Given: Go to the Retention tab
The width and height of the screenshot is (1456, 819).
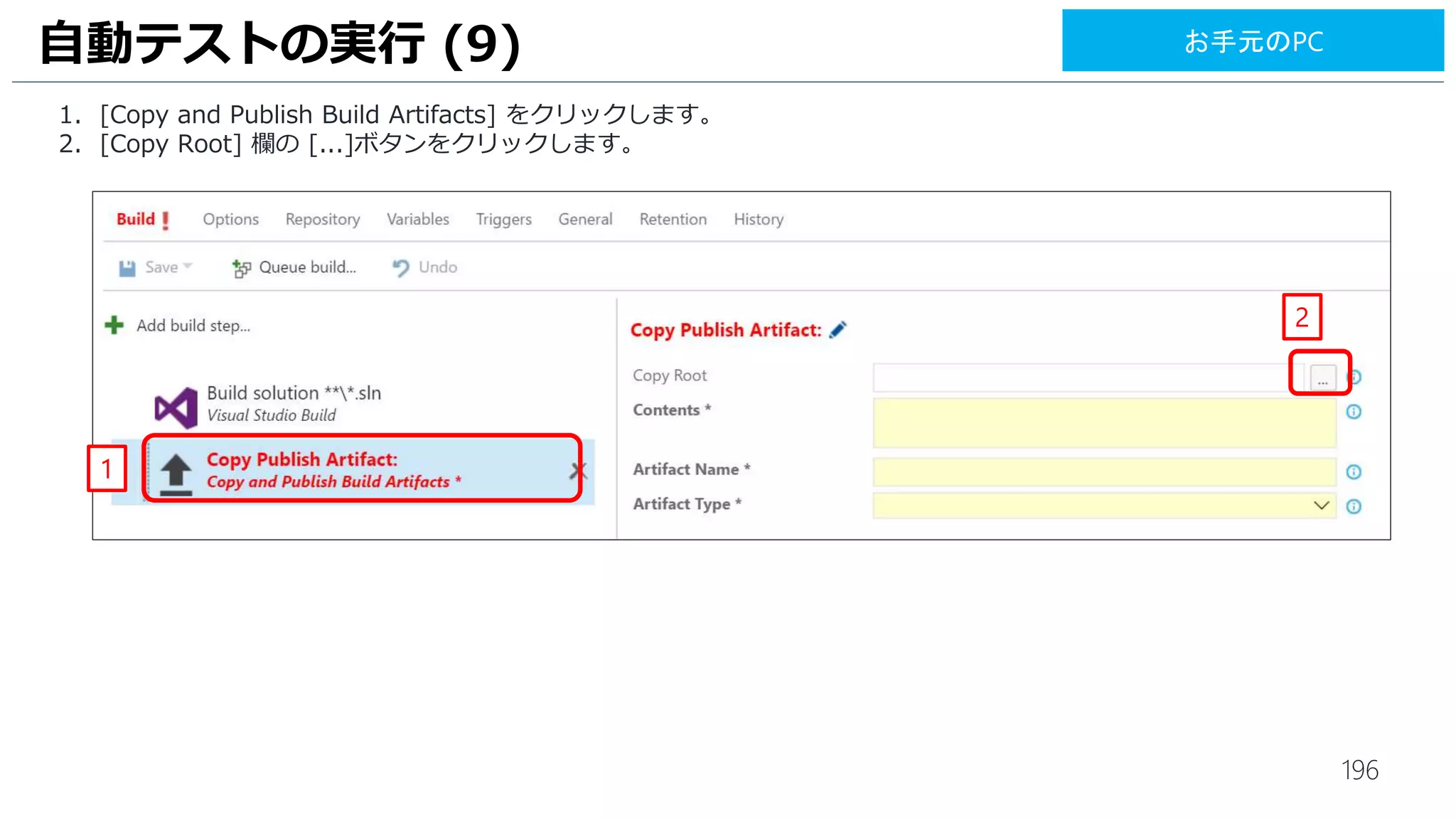Looking at the screenshot, I should (673, 220).
